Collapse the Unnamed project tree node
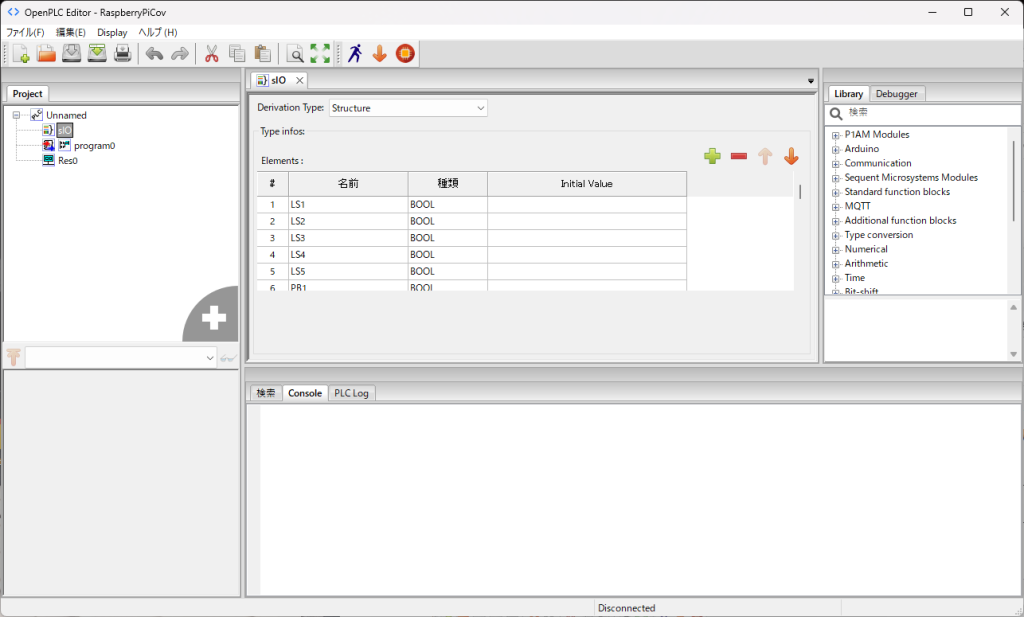Viewport: 1024px width, 617px height. click(16, 115)
